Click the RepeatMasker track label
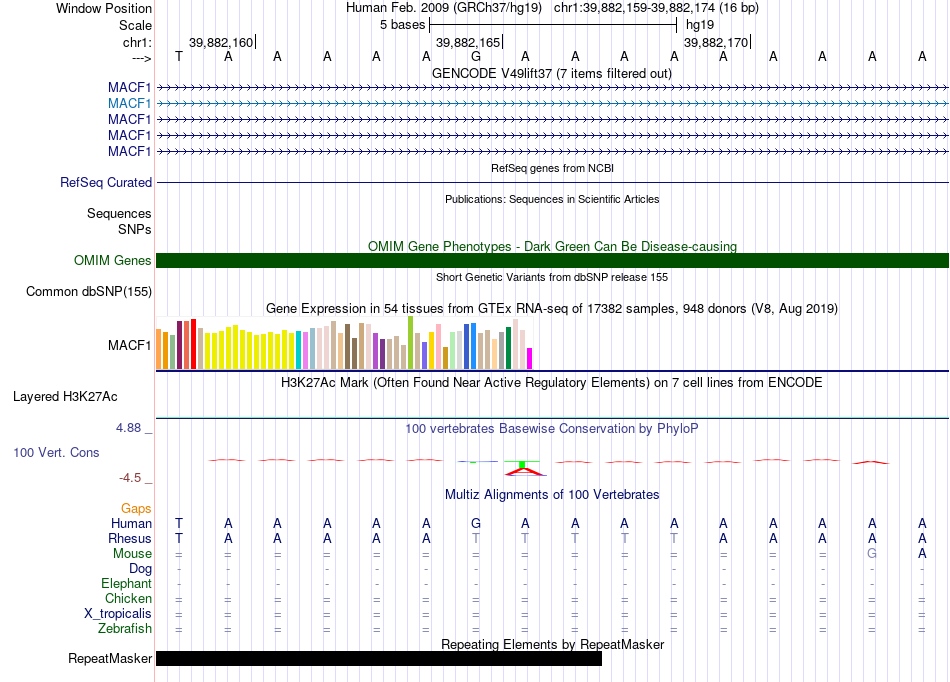This screenshot has width=950, height=682. click(110, 658)
